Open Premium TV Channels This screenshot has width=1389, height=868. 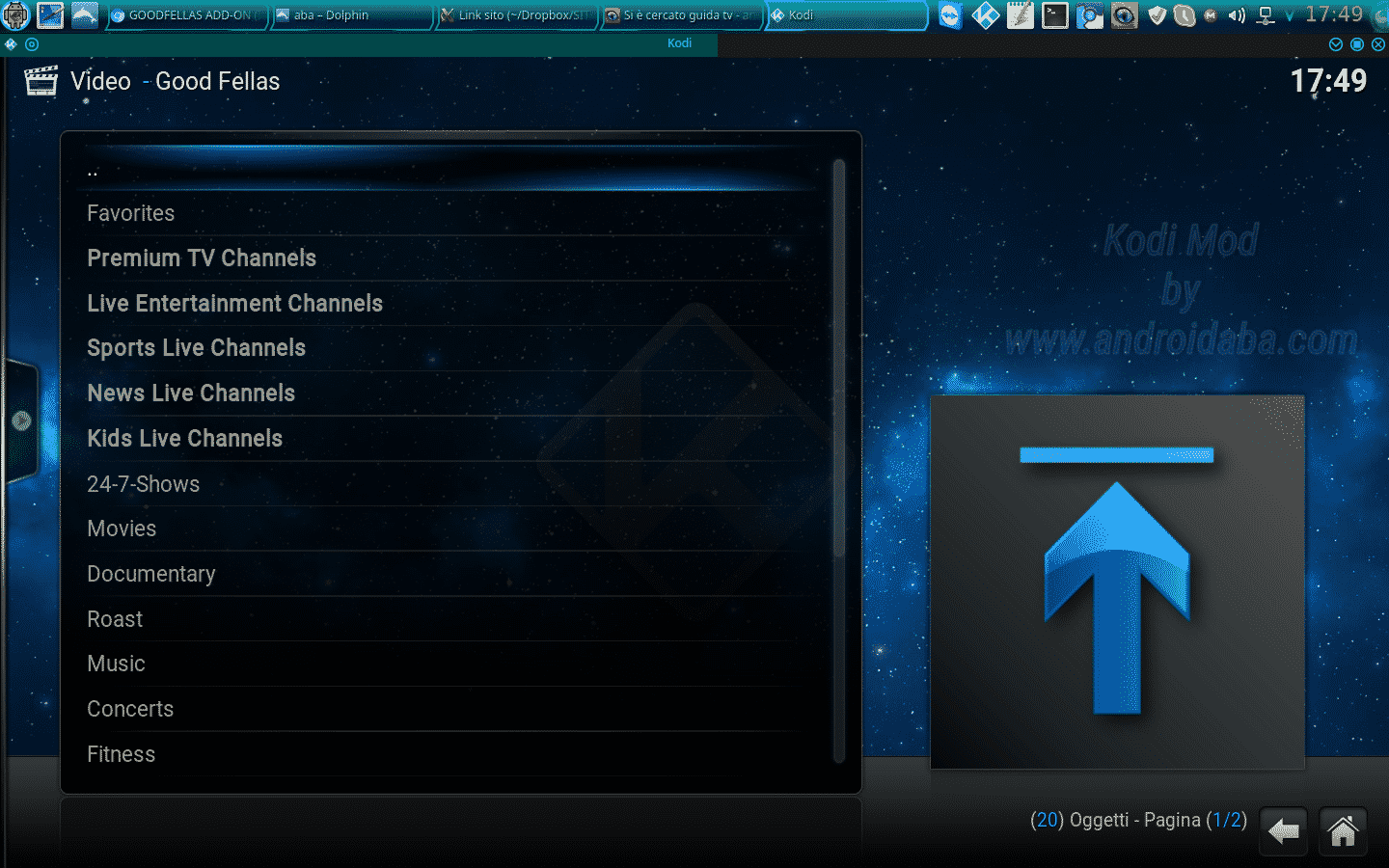(453, 258)
